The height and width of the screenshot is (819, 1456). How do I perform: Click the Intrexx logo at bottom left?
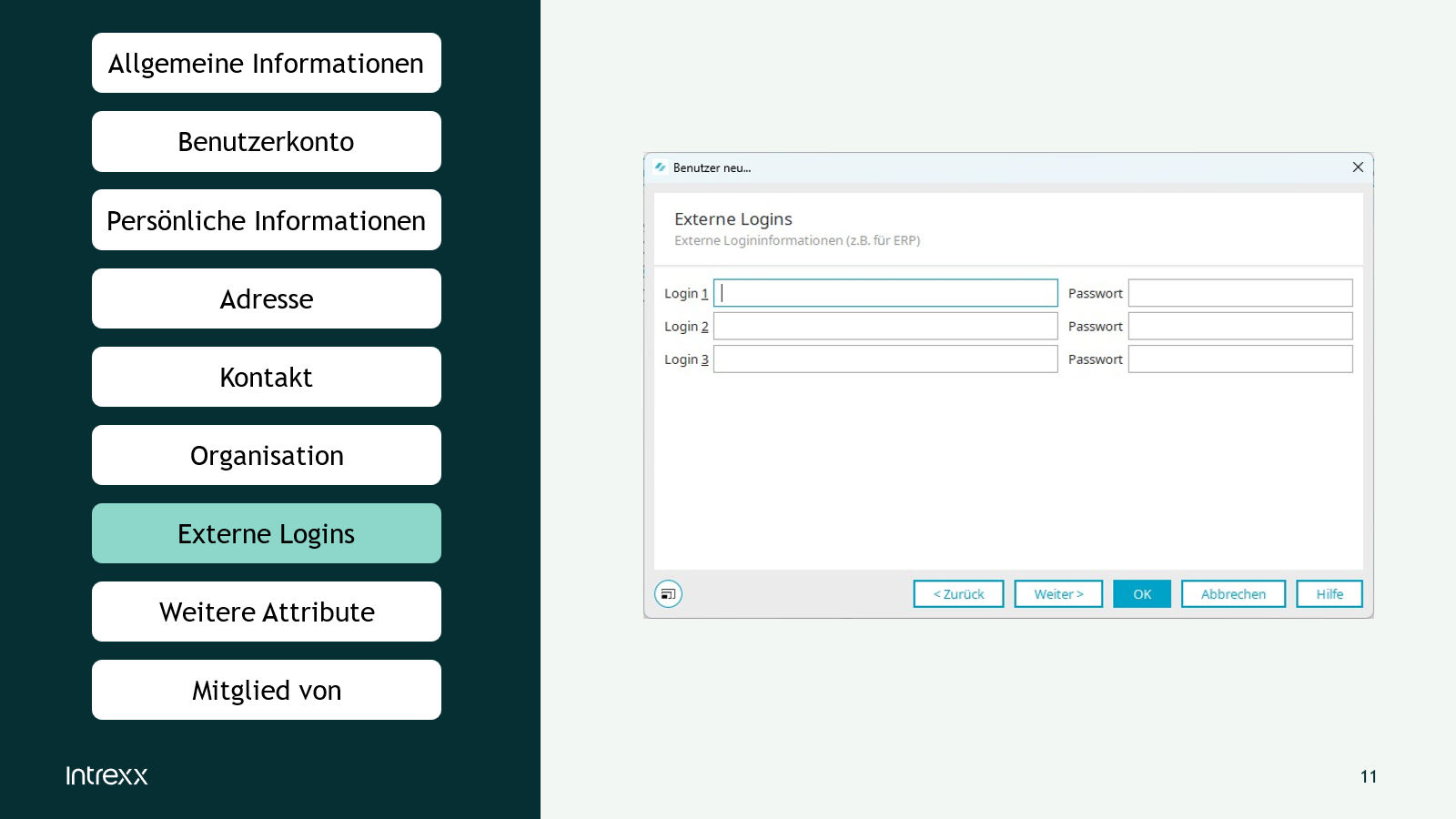click(x=106, y=775)
